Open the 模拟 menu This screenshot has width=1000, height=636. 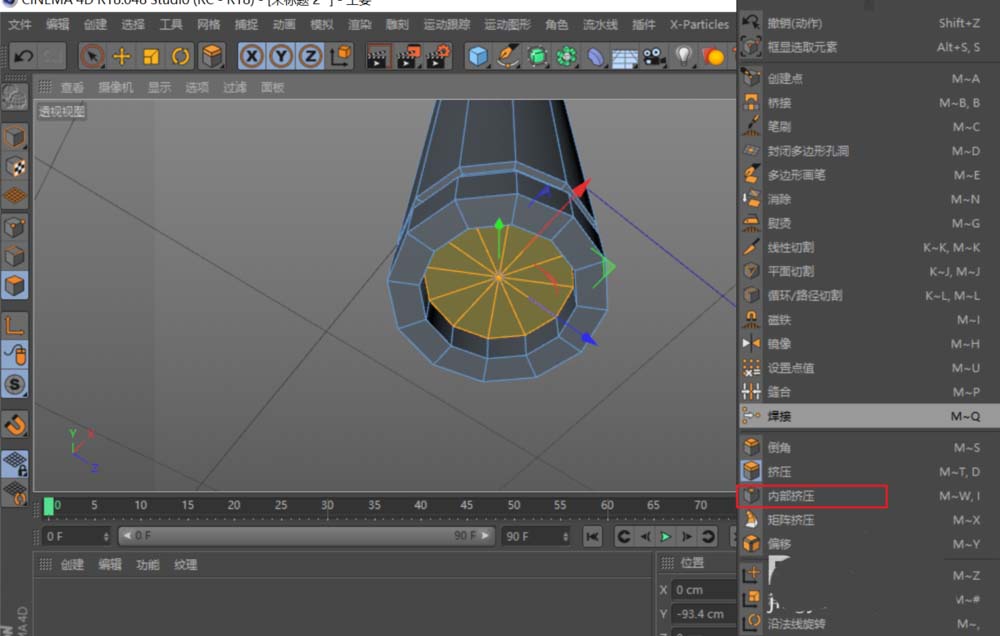pos(321,24)
